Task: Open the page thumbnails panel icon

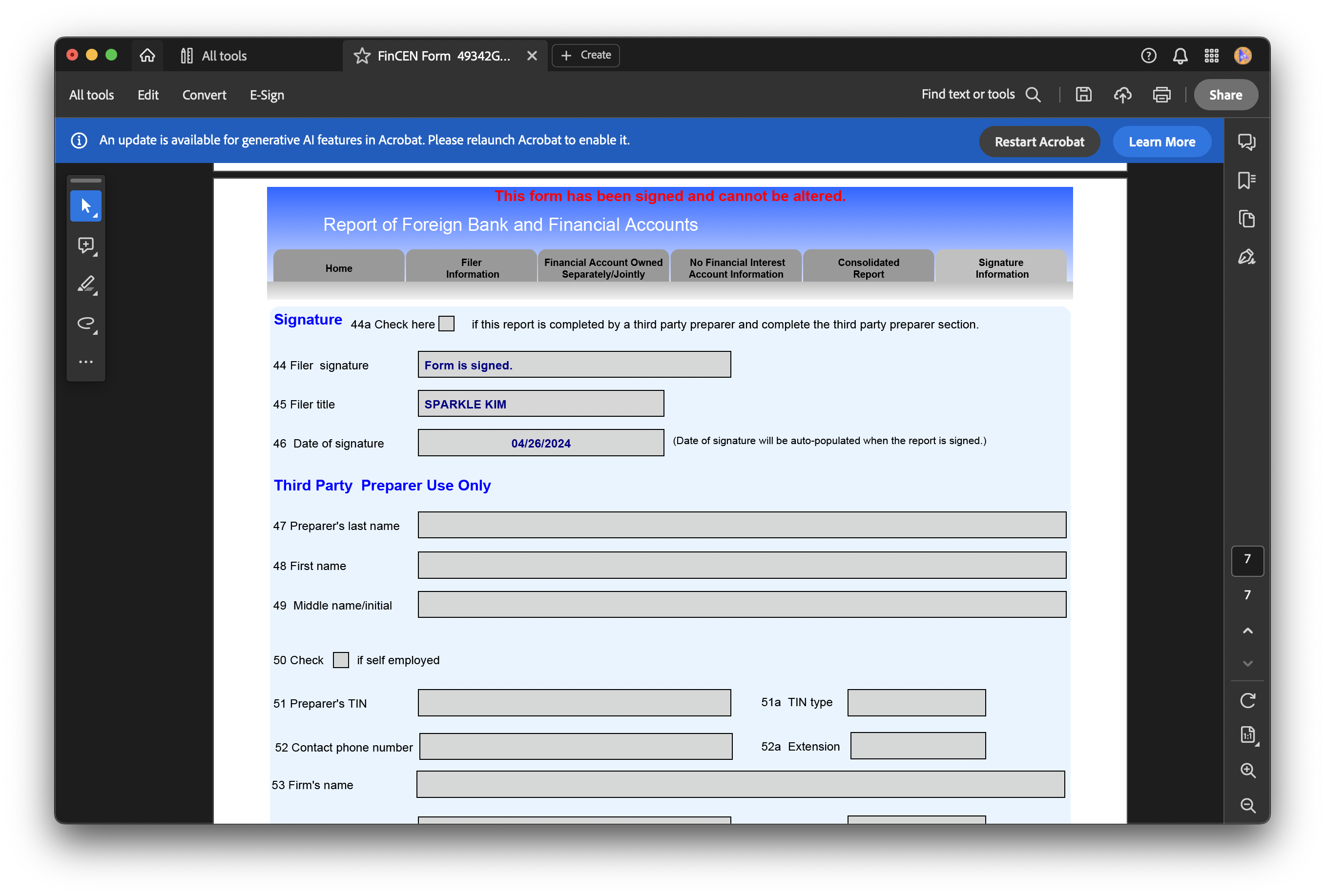Action: click(1246, 219)
